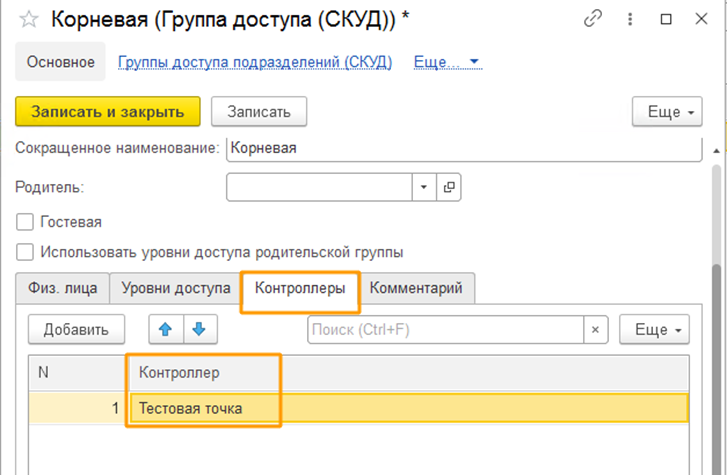This screenshot has width=727, height=475.
Task: Click the favorites star icon
Action: coord(29,19)
